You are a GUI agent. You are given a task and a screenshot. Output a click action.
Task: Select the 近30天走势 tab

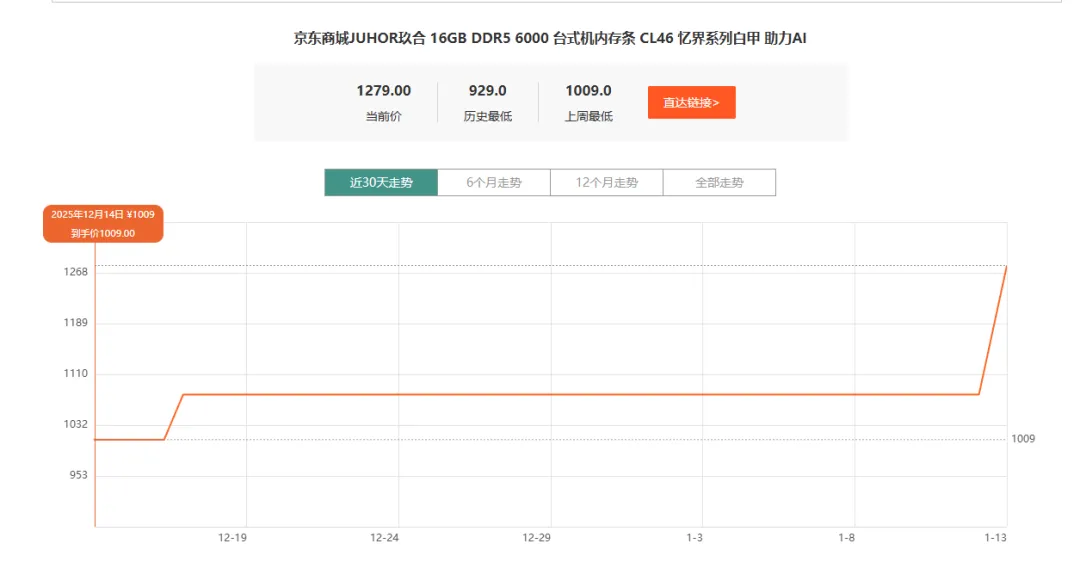tap(381, 183)
